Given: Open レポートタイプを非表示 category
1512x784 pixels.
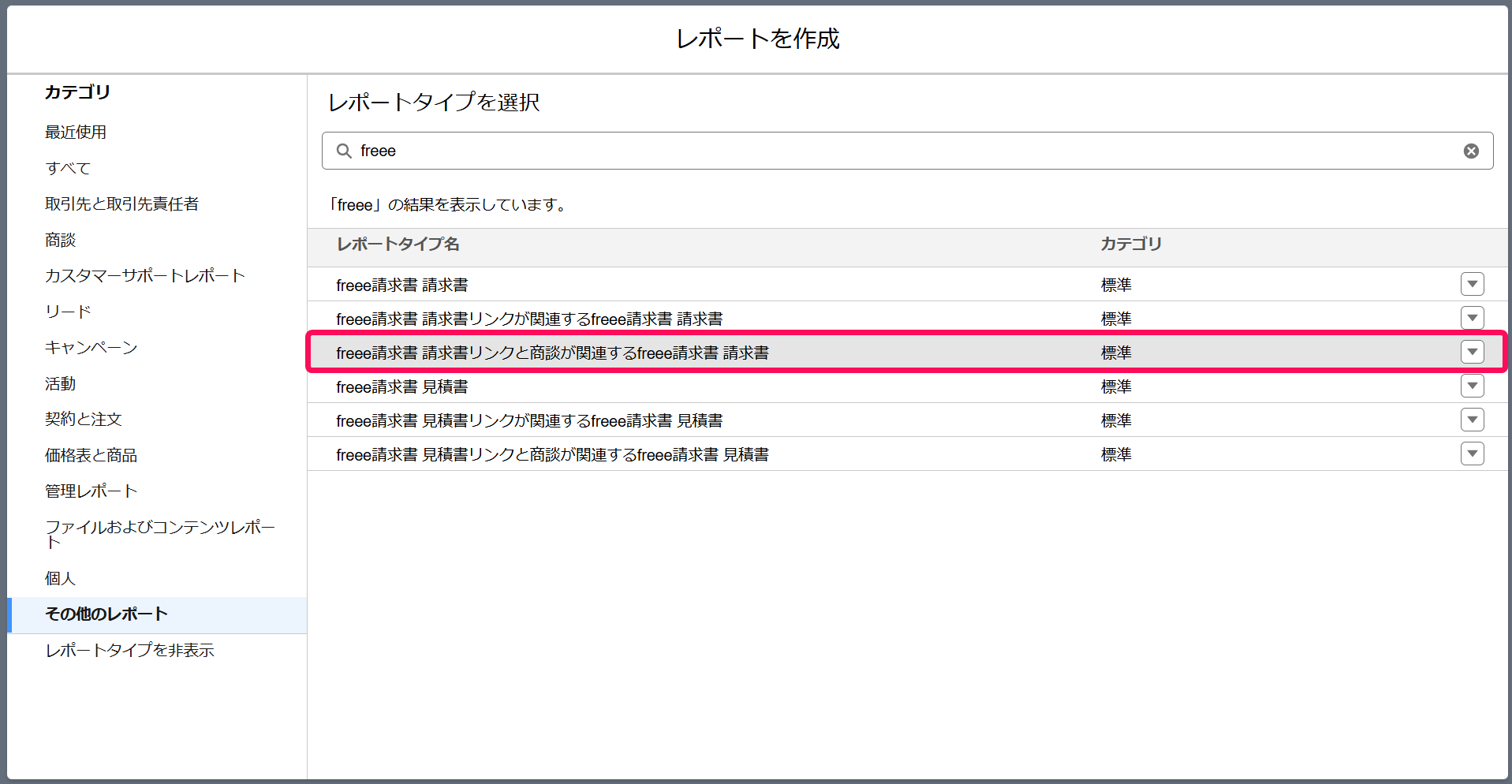Looking at the screenshot, I should tap(129, 650).
